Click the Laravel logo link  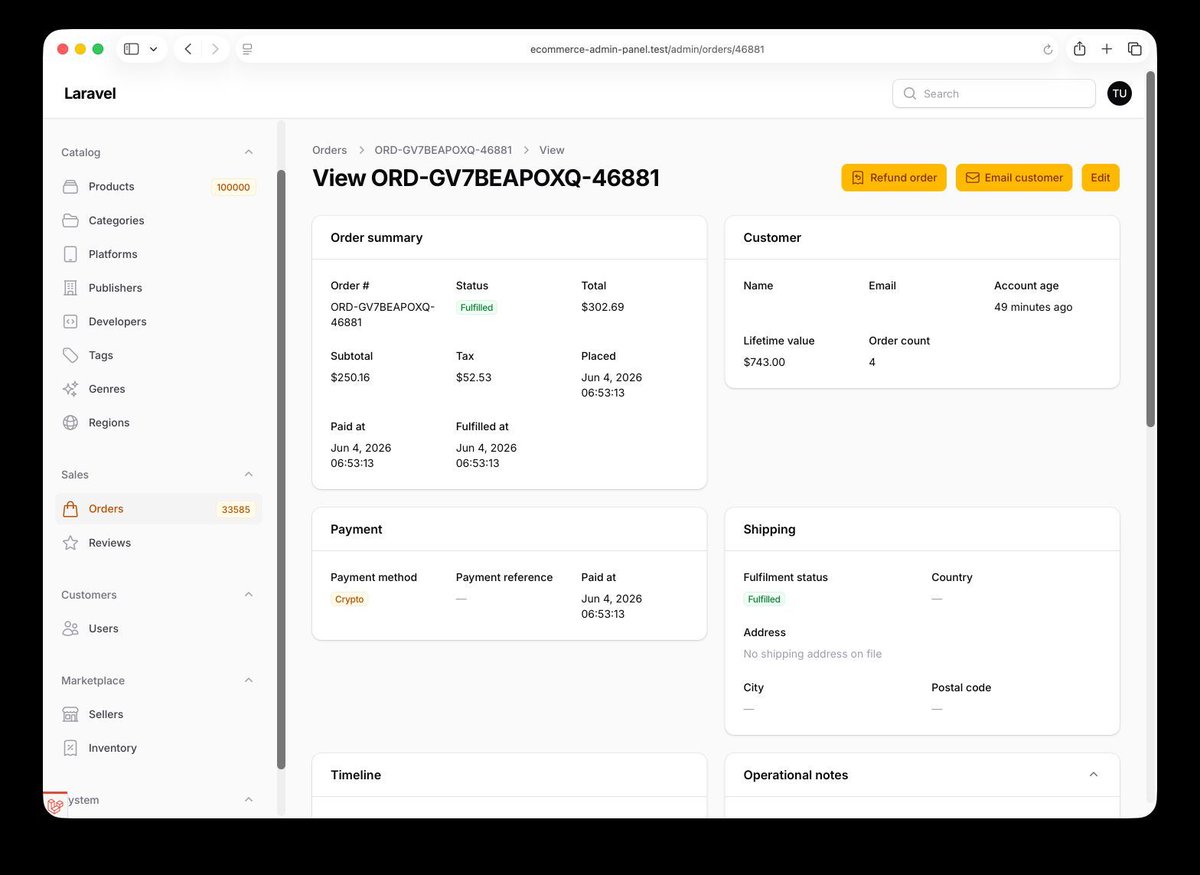[90, 94]
